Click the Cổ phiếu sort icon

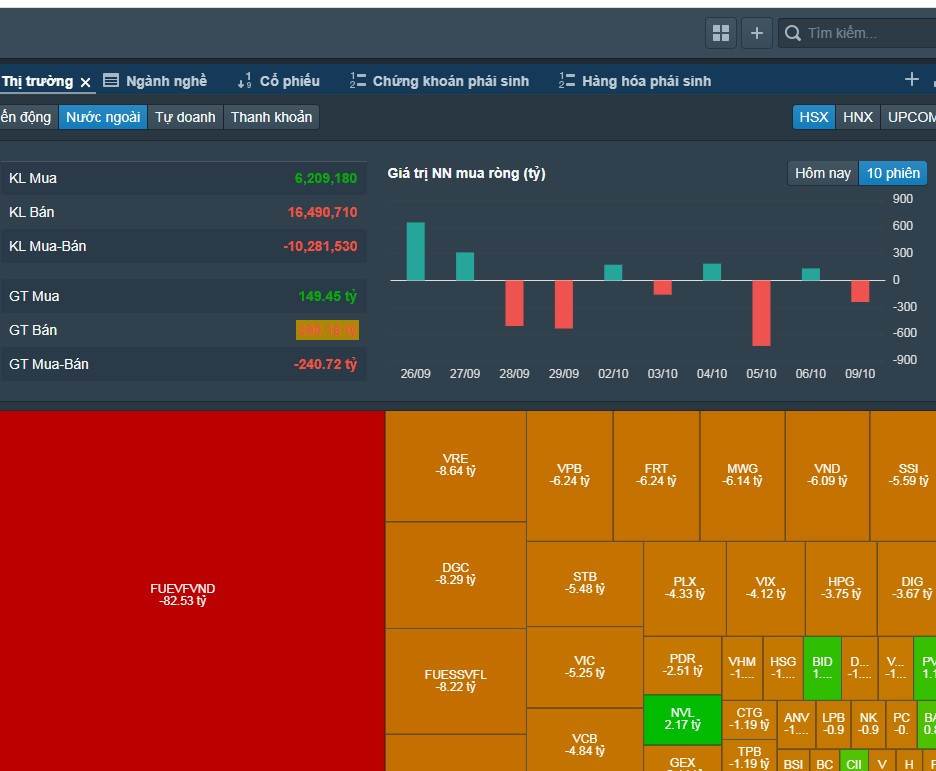[x=244, y=81]
